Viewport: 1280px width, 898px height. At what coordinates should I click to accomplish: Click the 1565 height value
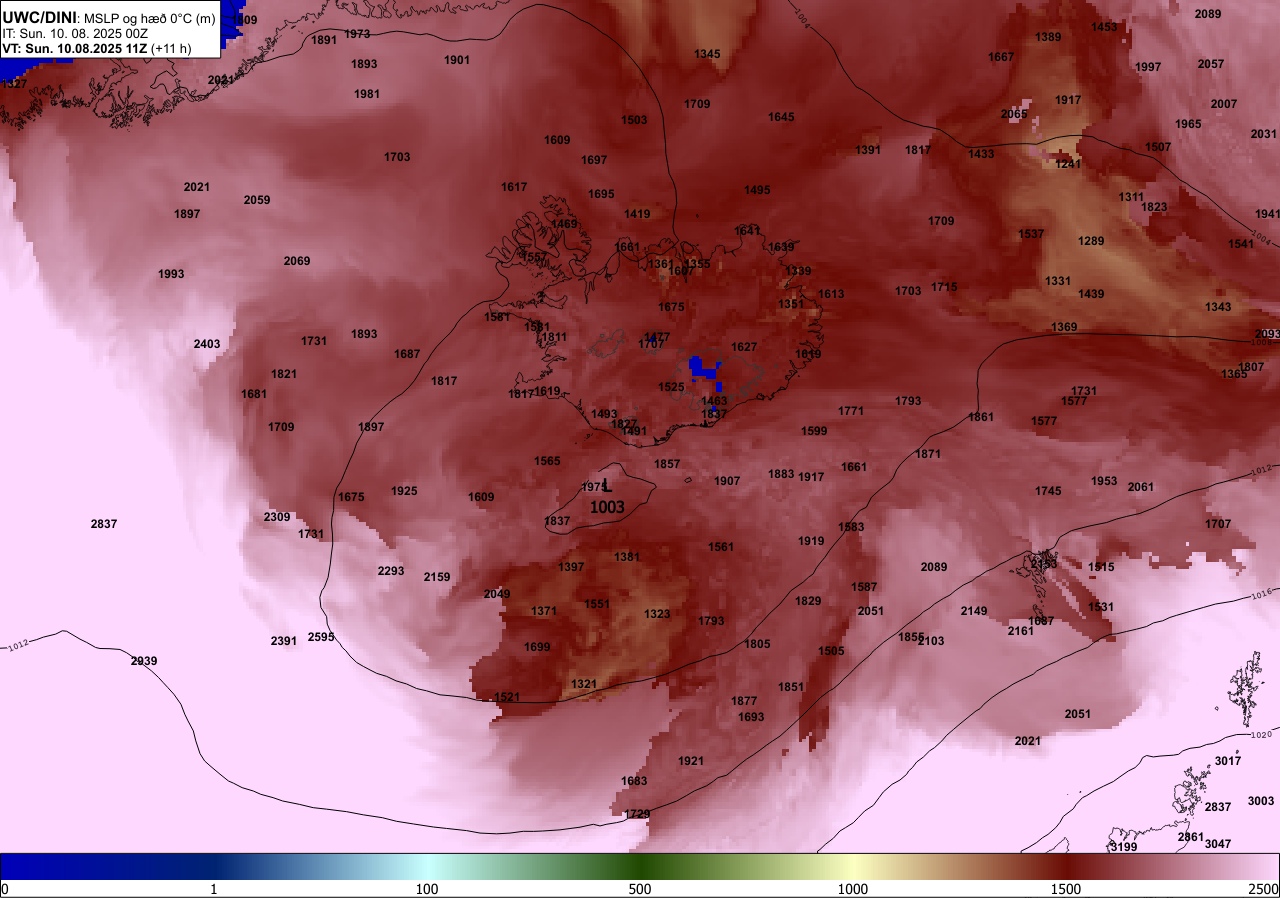coord(547,461)
